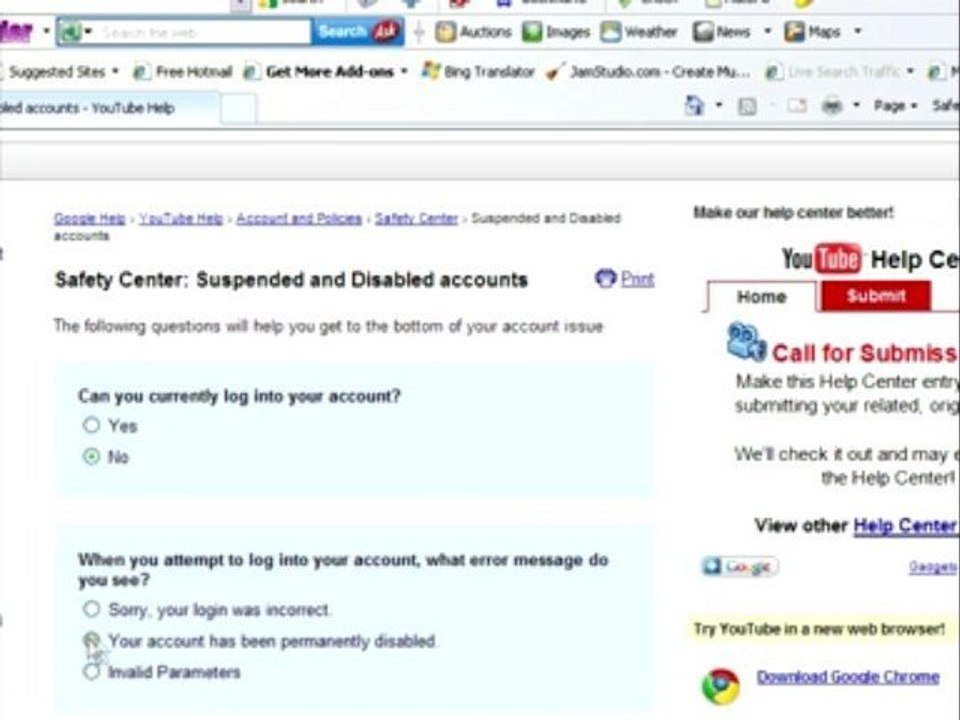Screen dimensions: 960x720
Task: Click the video camera Call for Submissions icon
Action: click(x=746, y=342)
